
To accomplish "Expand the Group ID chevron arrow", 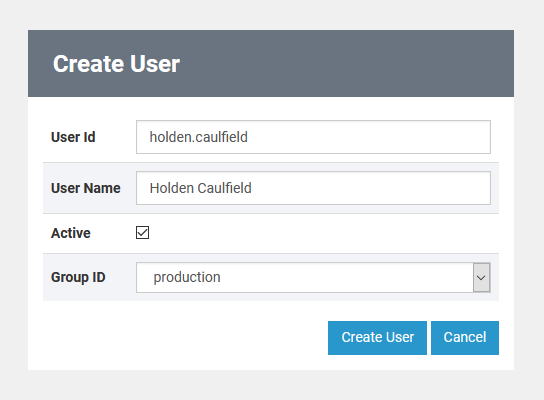I will [481, 278].
